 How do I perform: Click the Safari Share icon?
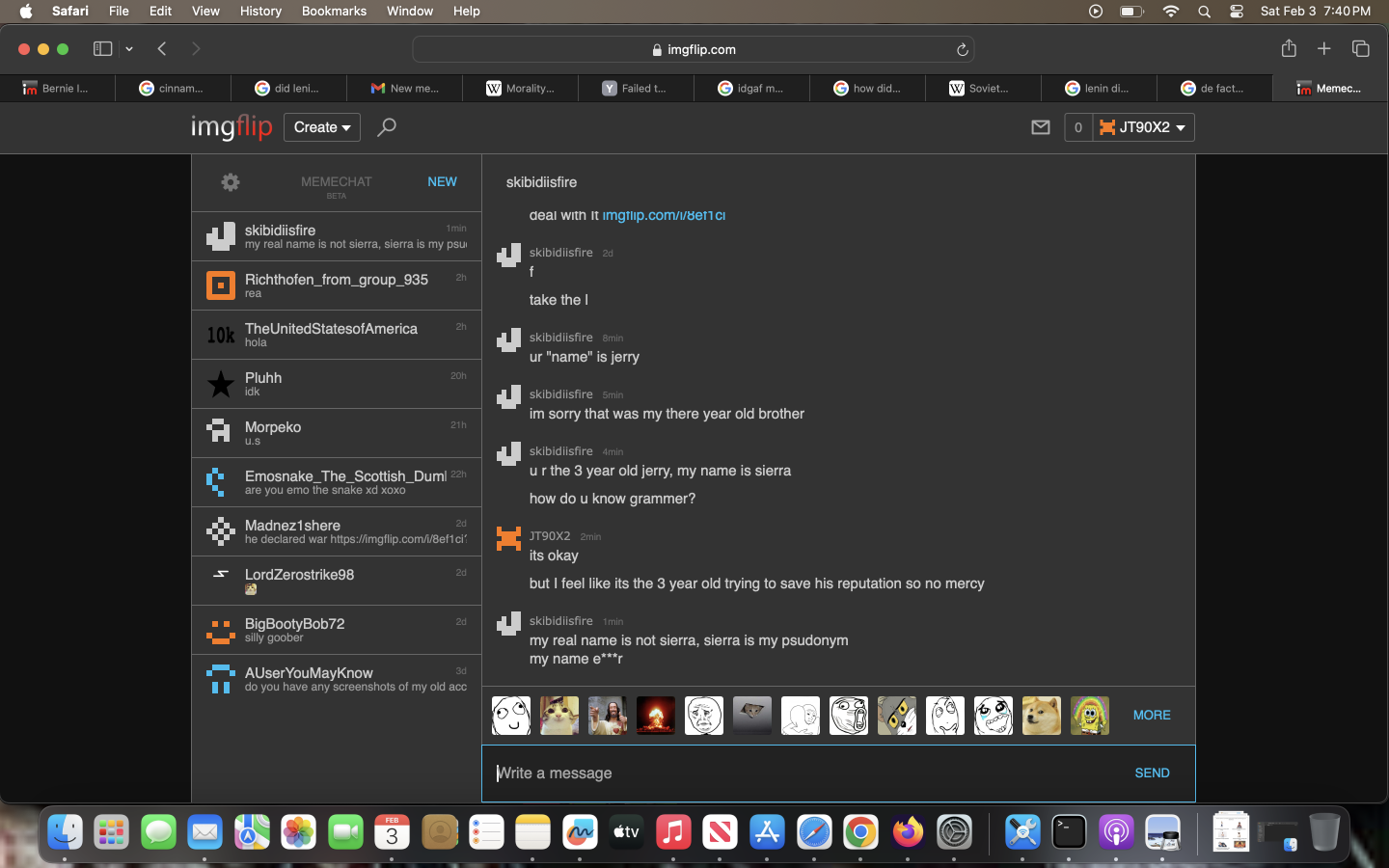(1289, 49)
